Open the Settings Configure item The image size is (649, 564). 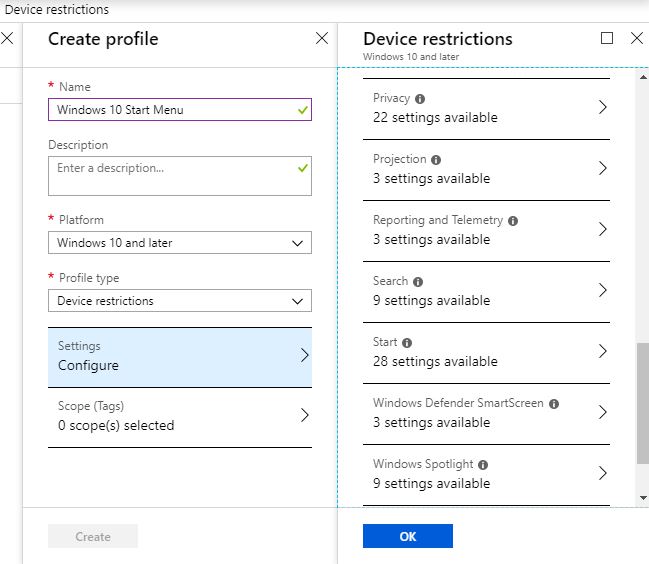click(180, 356)
